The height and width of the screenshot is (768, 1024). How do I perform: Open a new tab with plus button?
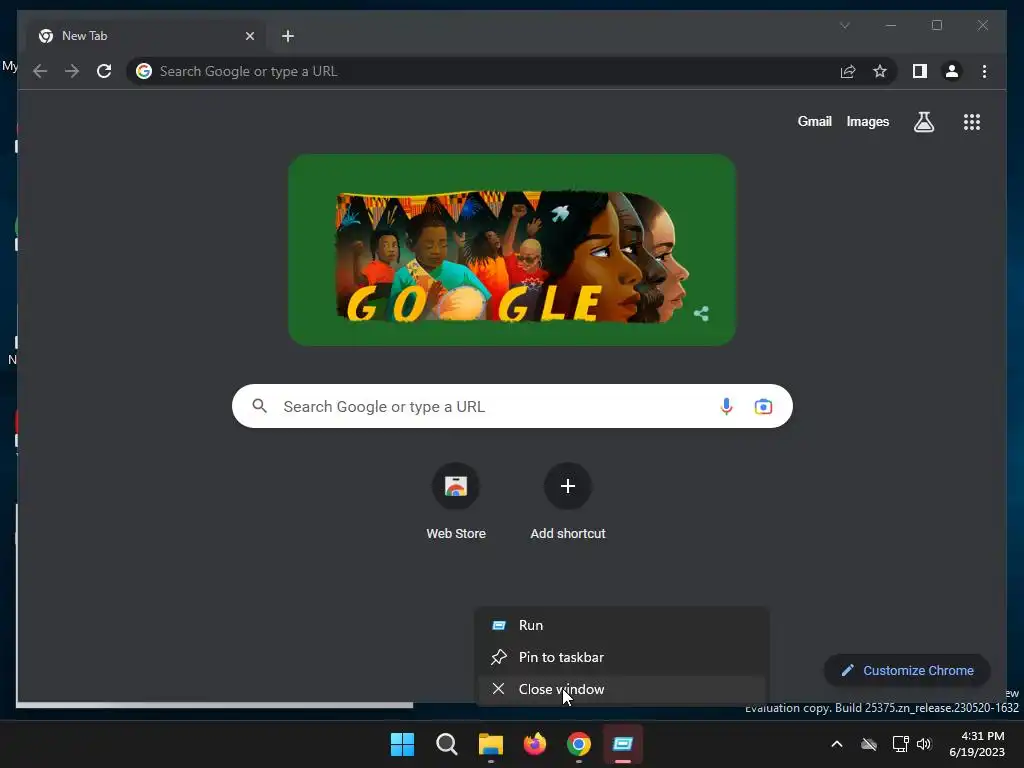pos(287,36)
